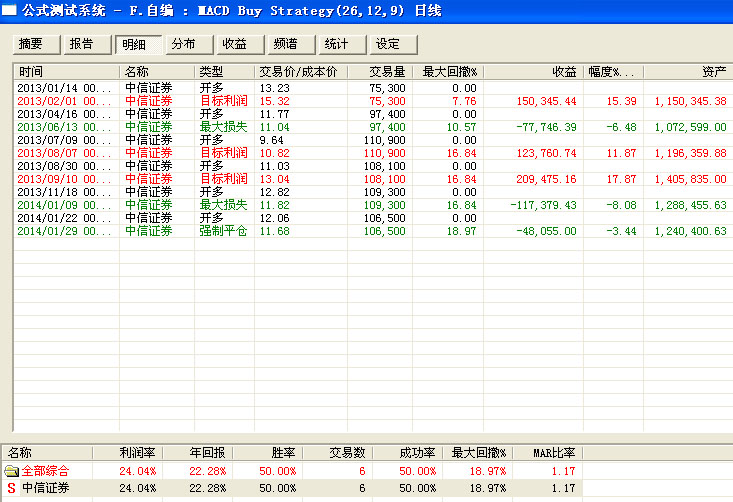Click the profit value 209,475.16

pyautogui.click(x=546, y=179)
